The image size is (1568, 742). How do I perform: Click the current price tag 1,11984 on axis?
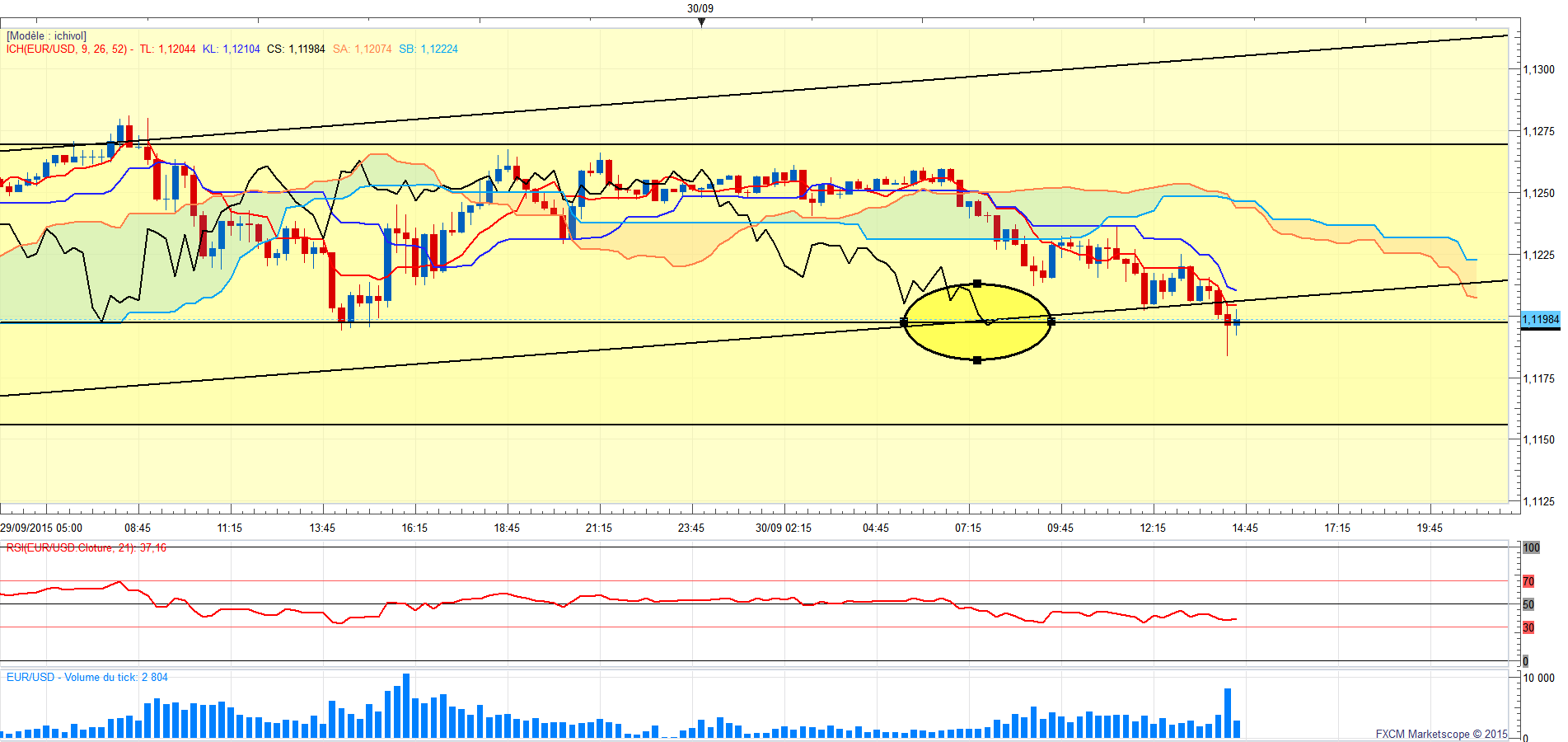coord(1540,320)
